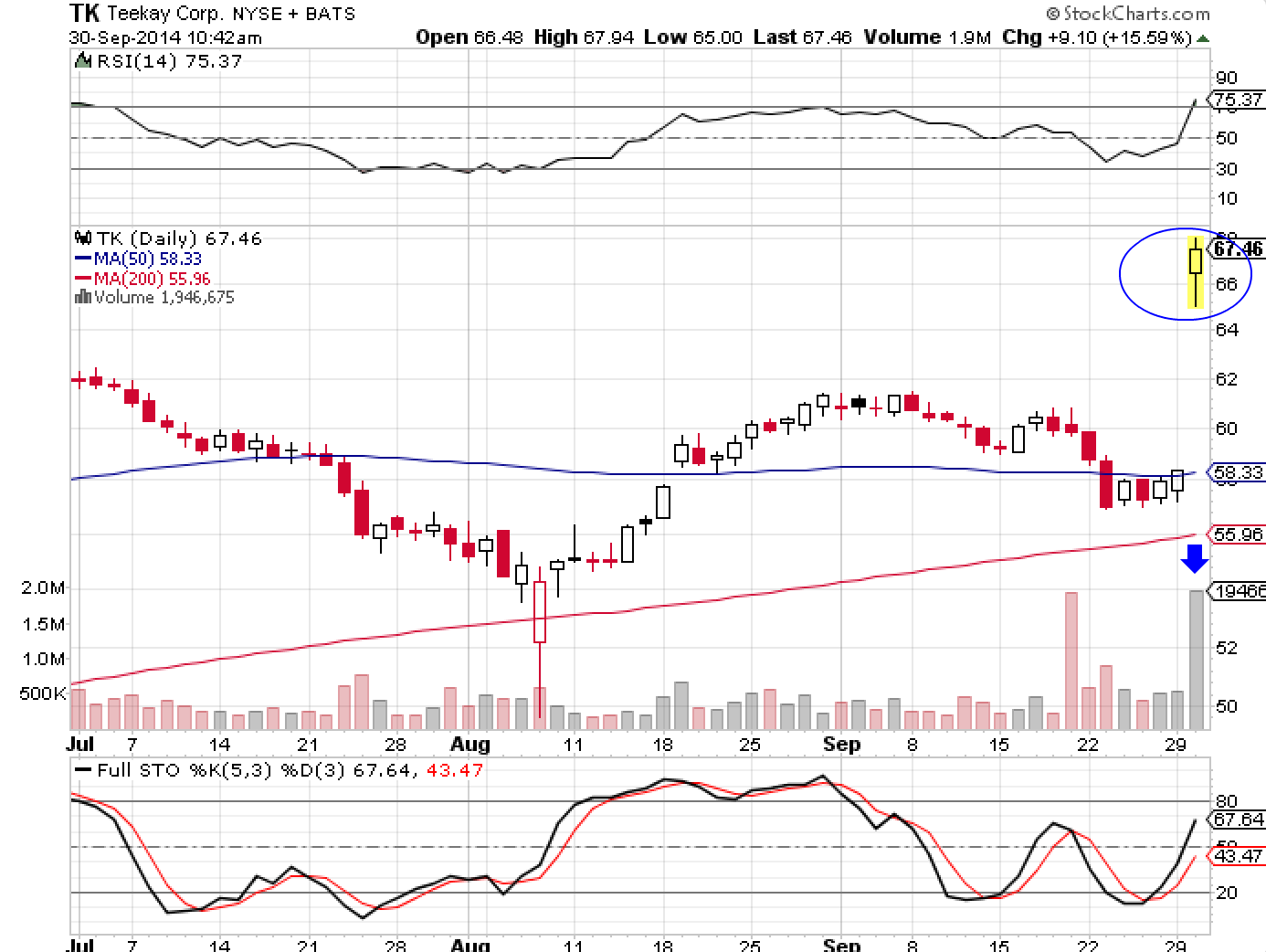Image resolution: width=1266 pixels, height=952 pixels.
Task: Click the line icon before Full STO label
Action: (84, 769)
